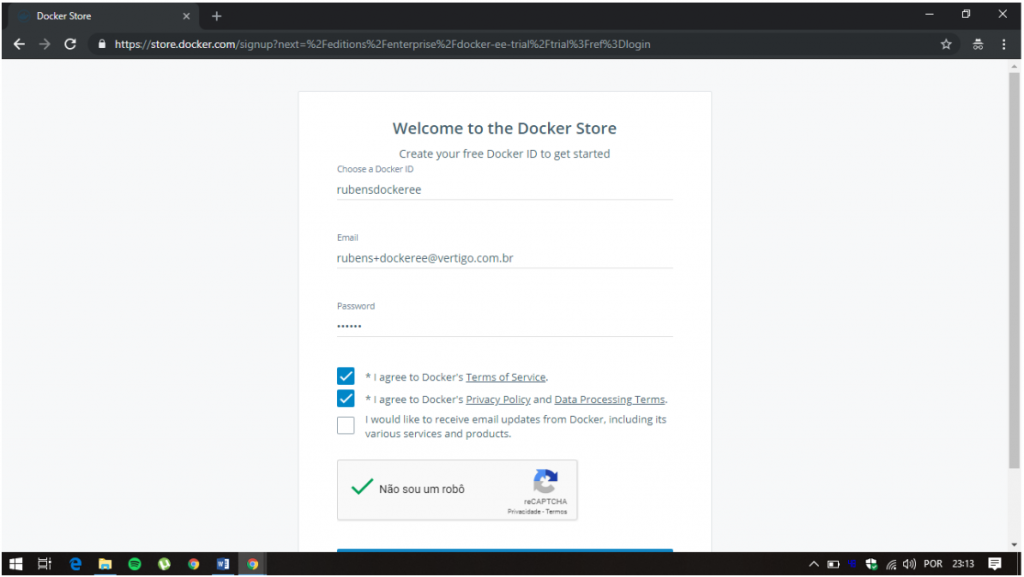Open the Terms of Service link
This screenshot has width=1024, height=577.
tap(505, 377)
